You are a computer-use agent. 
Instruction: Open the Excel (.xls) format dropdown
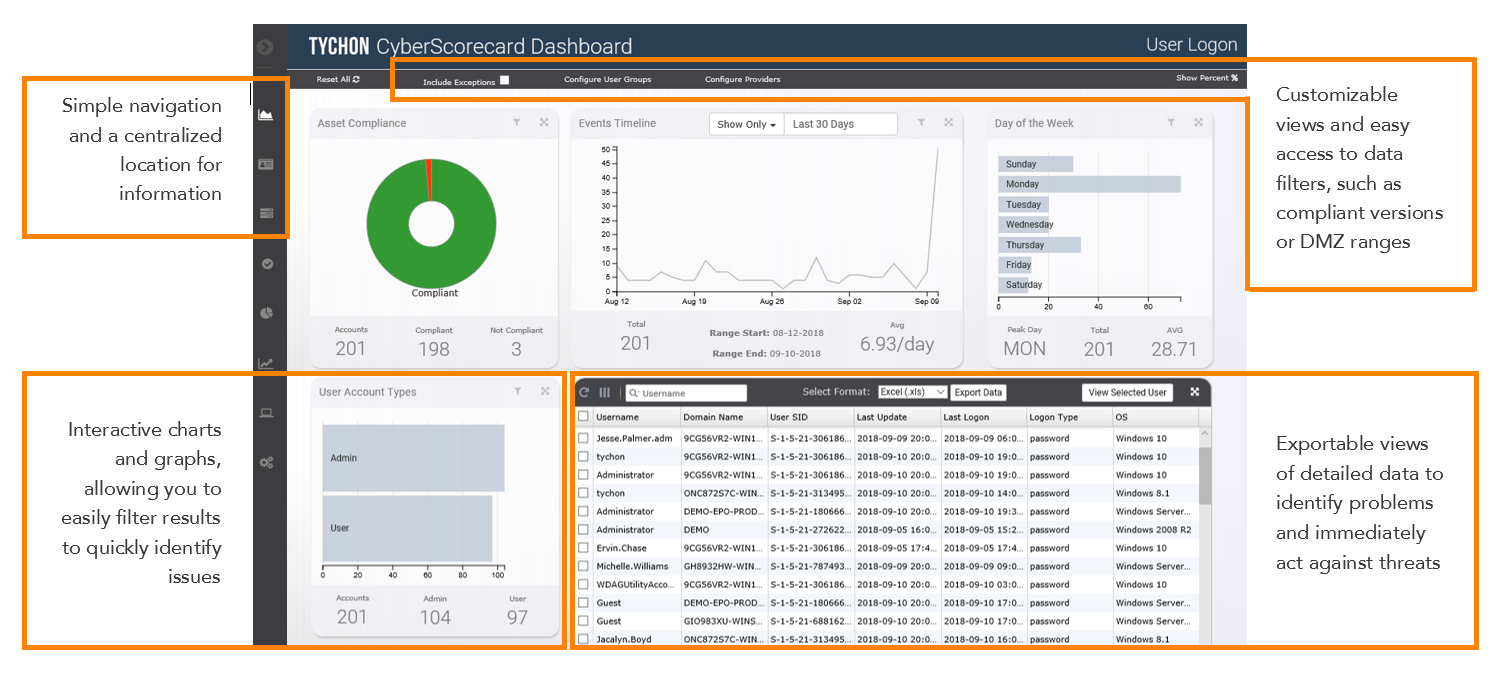coord(912,392)
